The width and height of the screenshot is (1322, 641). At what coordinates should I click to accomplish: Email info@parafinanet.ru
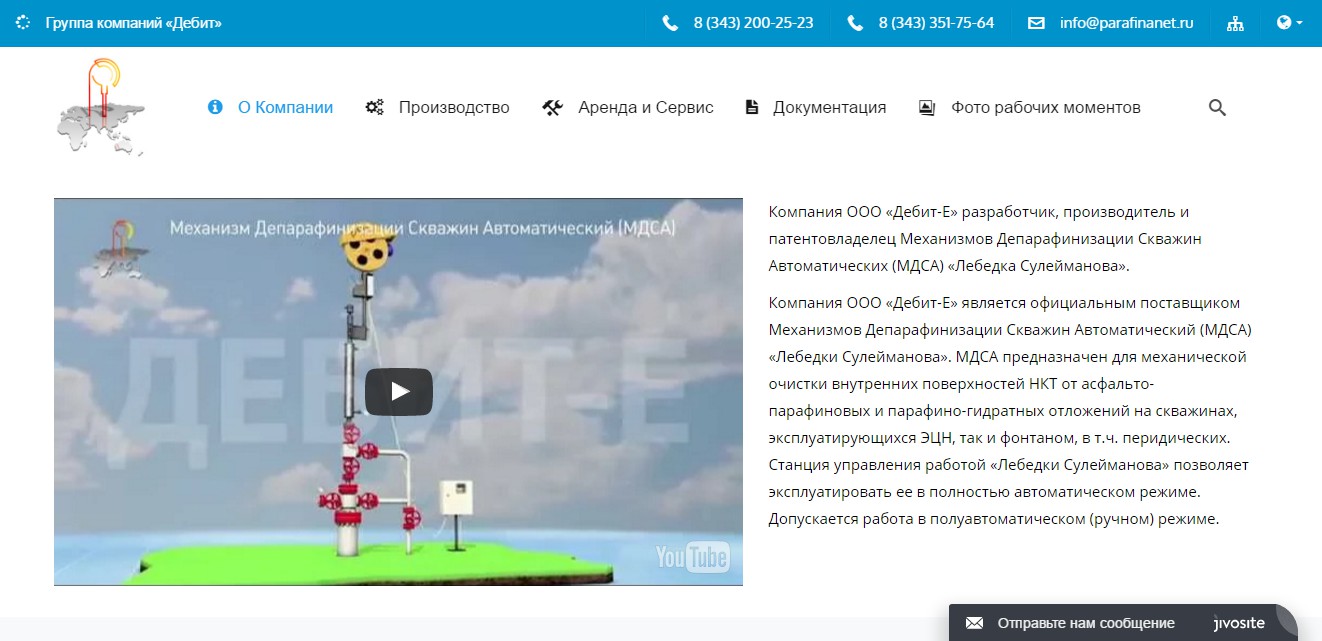1127,23
